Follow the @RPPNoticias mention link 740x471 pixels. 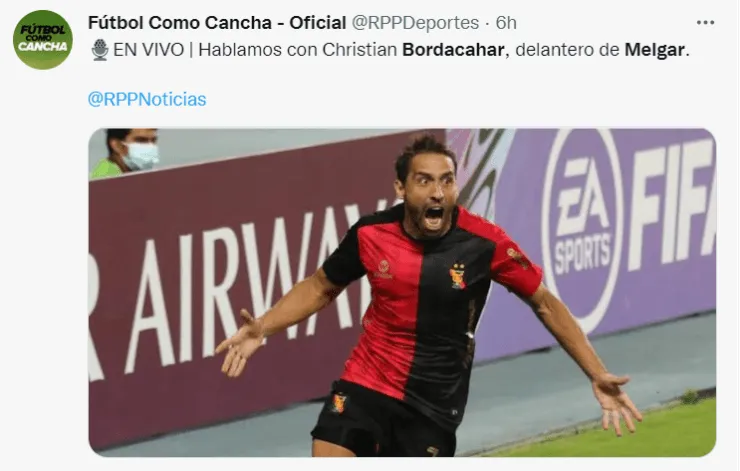click(147, 99)
